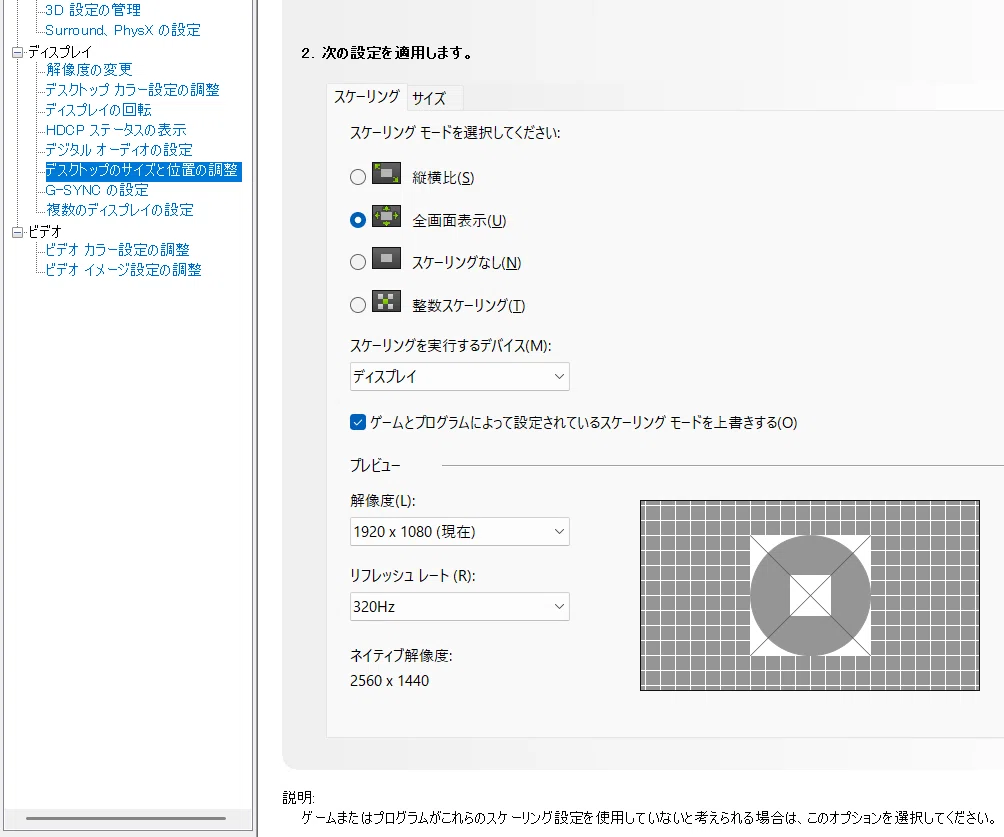Open the スケーリングを実行するデバイス dropdown
This screenshot has height=837, width=1004.
tap(459, 377)
